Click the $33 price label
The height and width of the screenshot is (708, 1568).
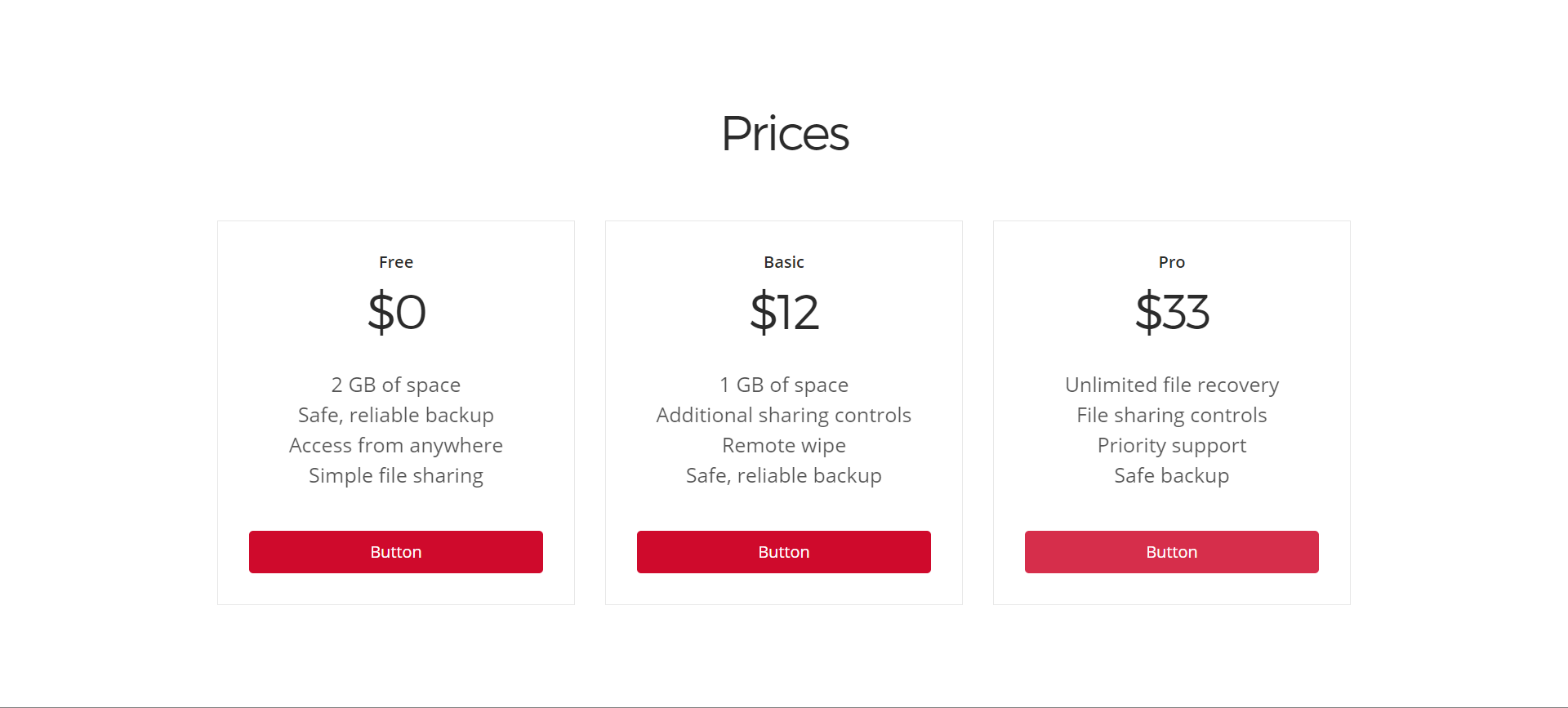1172,312
